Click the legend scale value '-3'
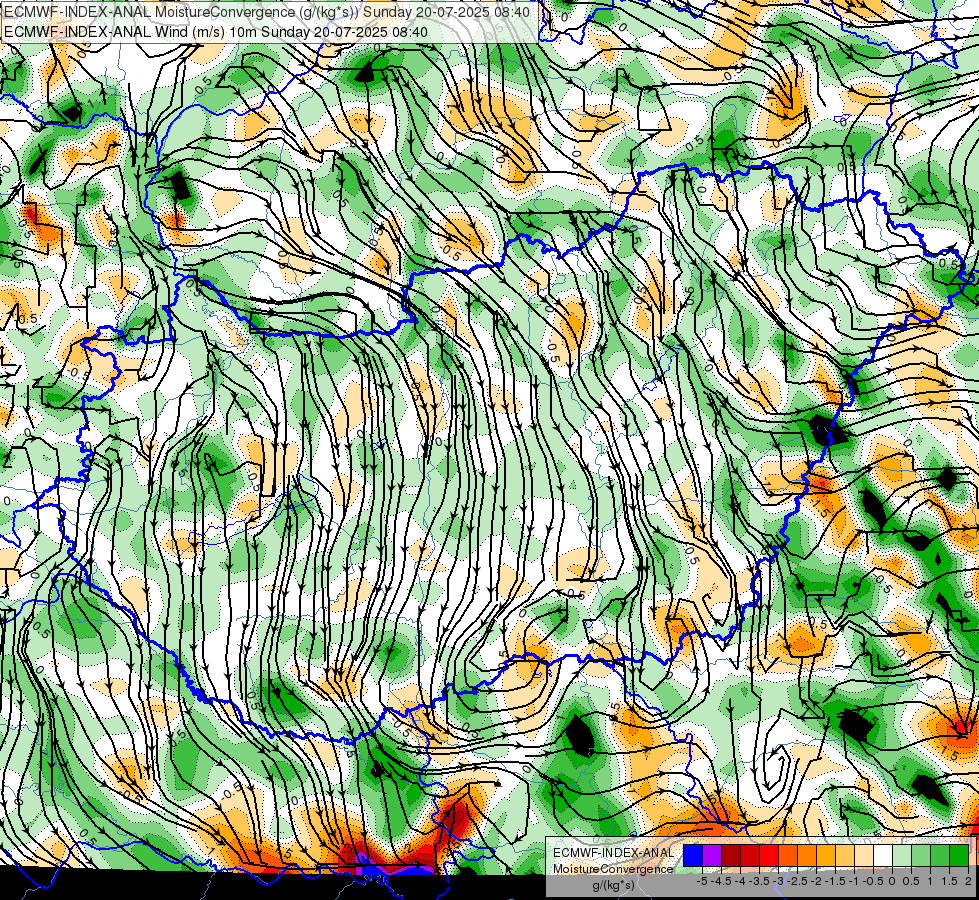 [778, 881]
